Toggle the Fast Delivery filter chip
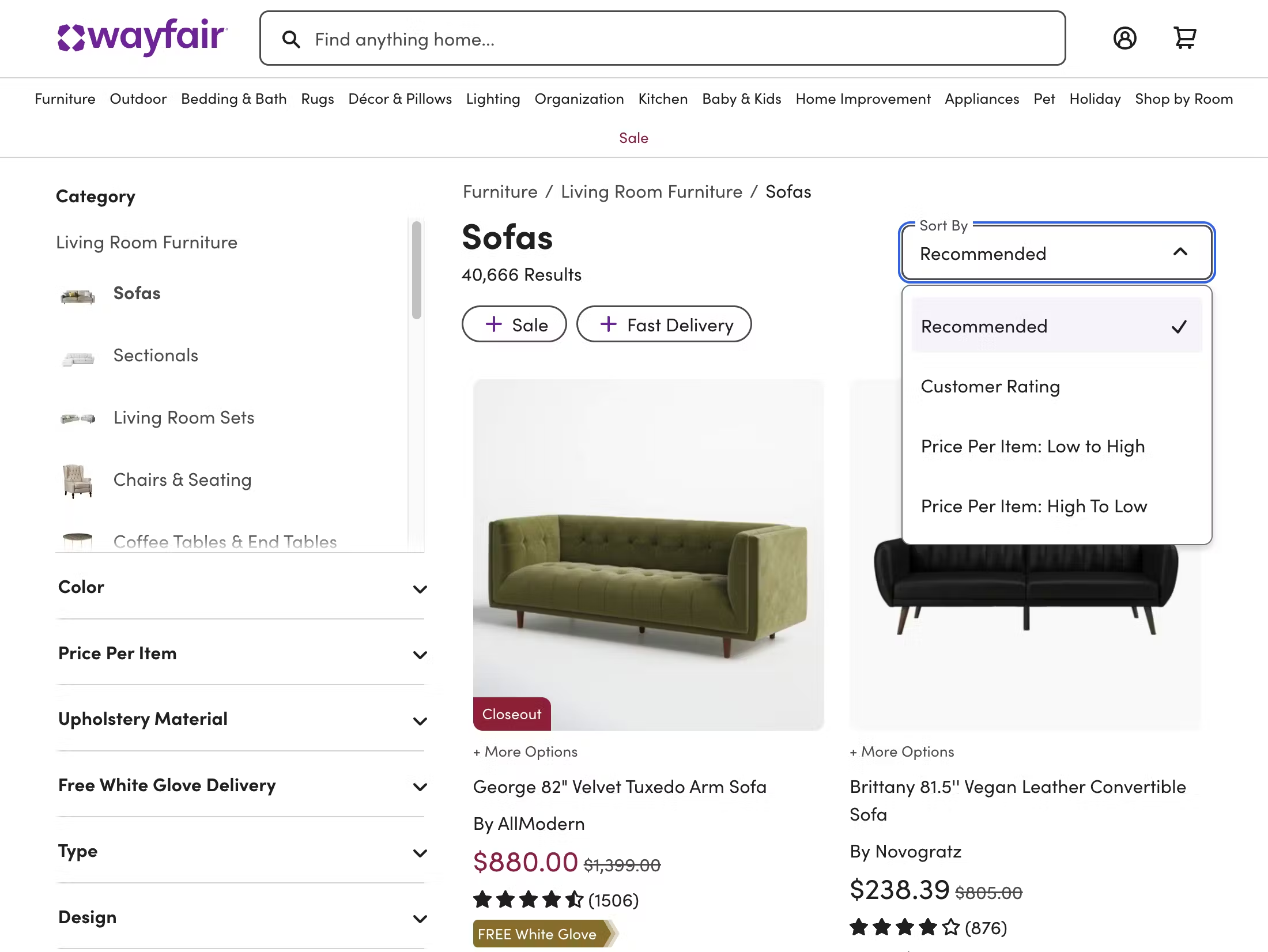1268x952 pixels. click(x=664, y=324)
